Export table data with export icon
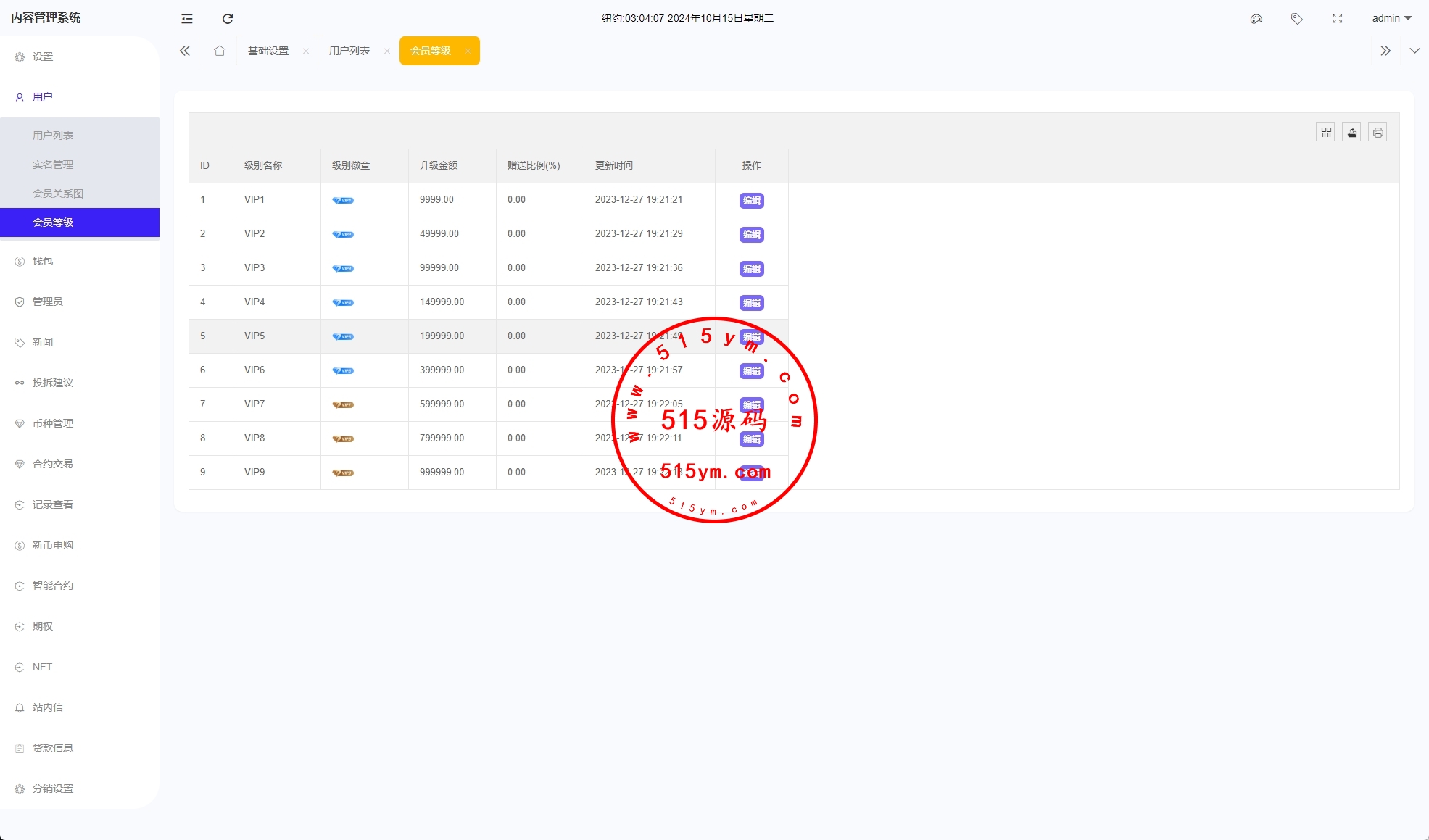 coord(1352,133)
